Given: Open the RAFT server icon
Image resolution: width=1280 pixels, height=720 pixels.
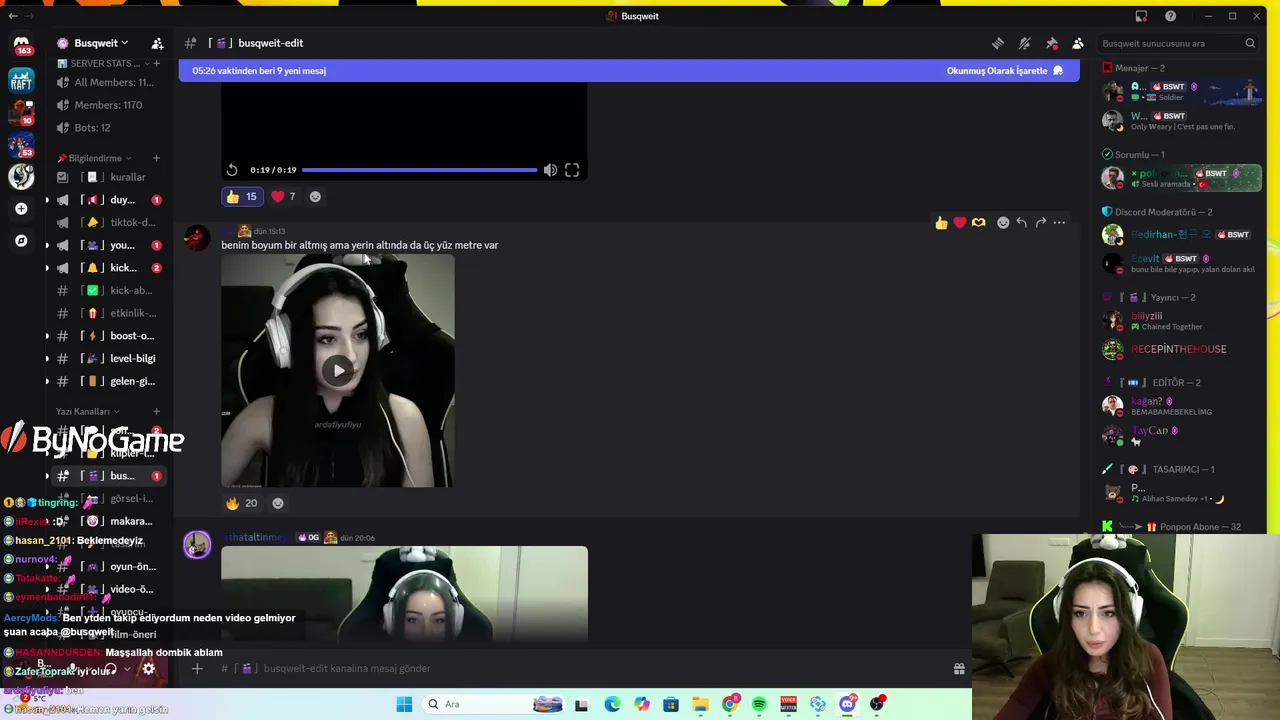Looking at the screenshot, I should 21,82.
